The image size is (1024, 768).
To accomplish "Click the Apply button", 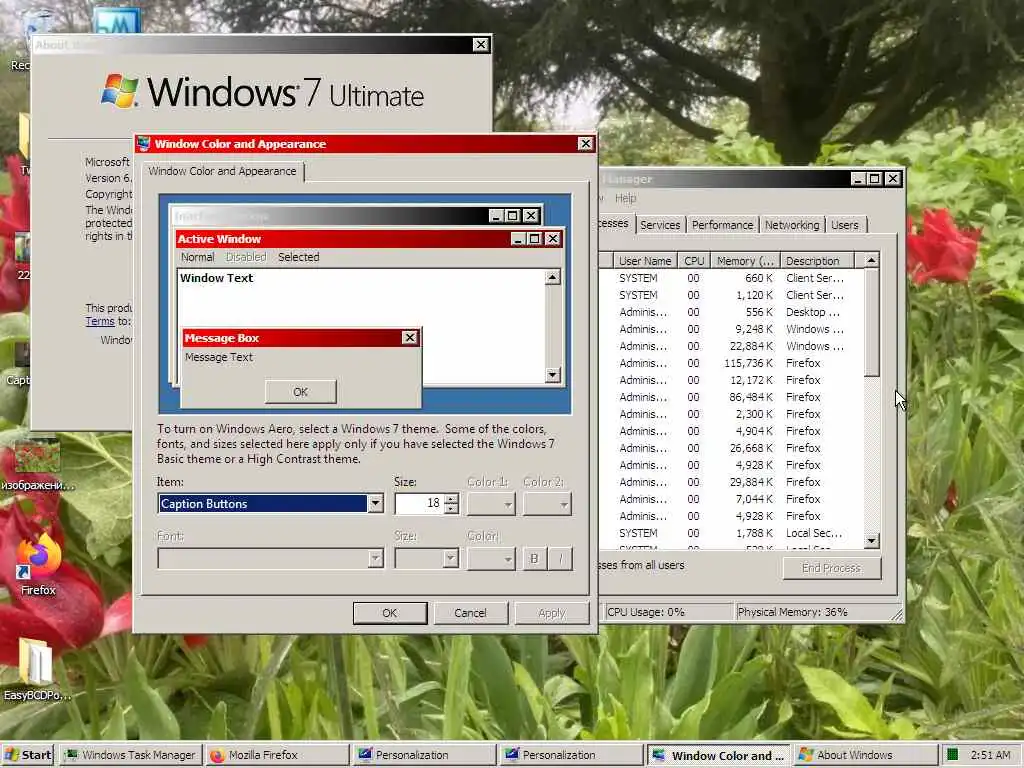I will pyautogui.click(x=551, y=613).
